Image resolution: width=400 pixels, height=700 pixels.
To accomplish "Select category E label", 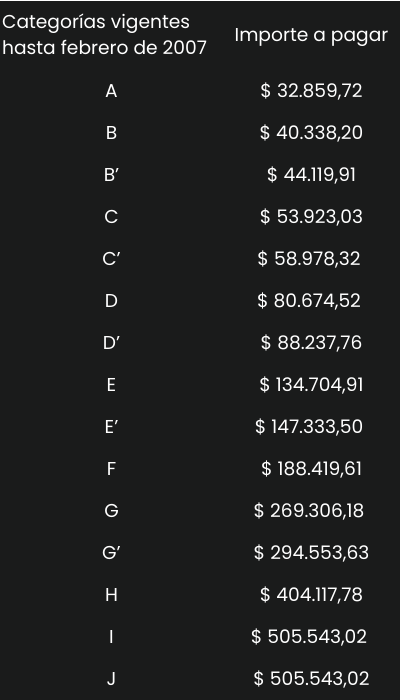I will [111, 385].
